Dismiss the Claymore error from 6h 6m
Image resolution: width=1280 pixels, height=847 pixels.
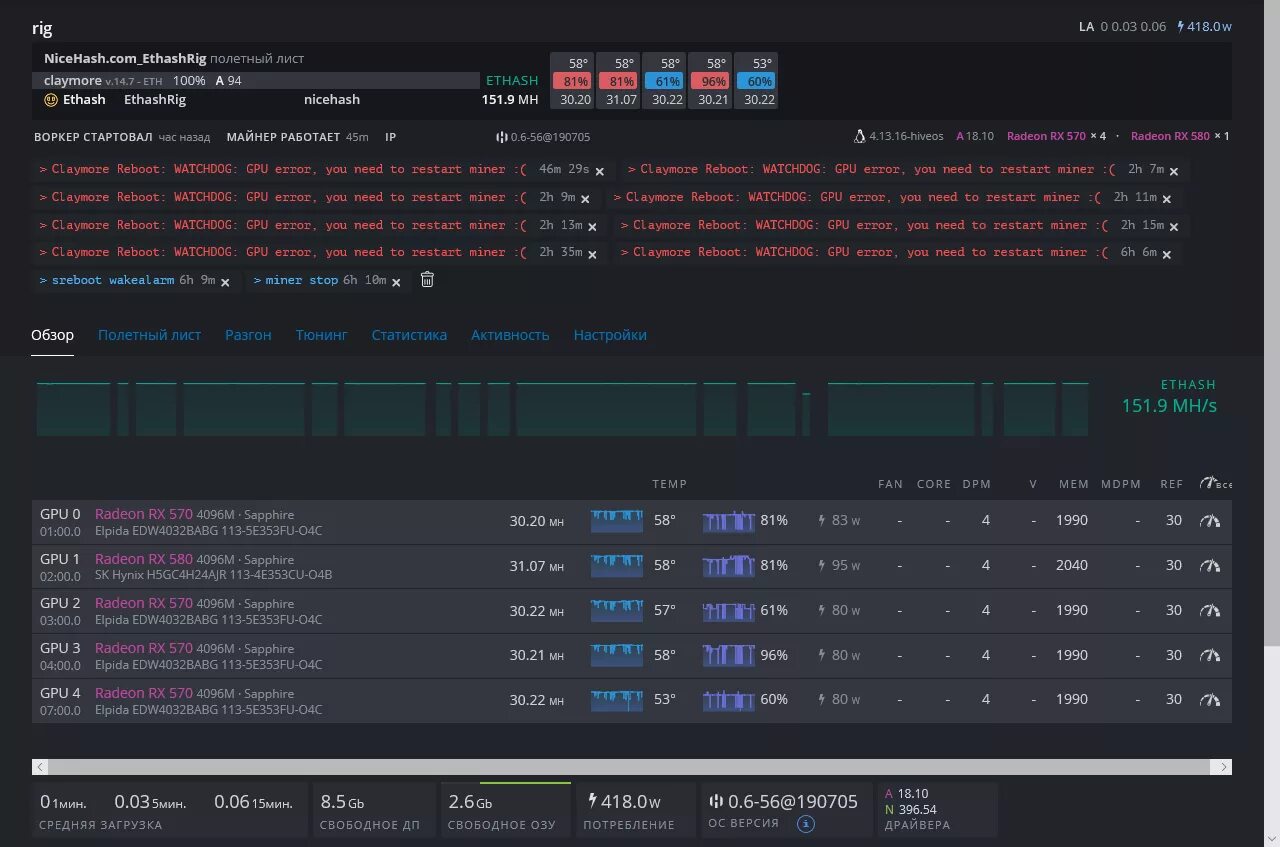(x=1167, y=255)
